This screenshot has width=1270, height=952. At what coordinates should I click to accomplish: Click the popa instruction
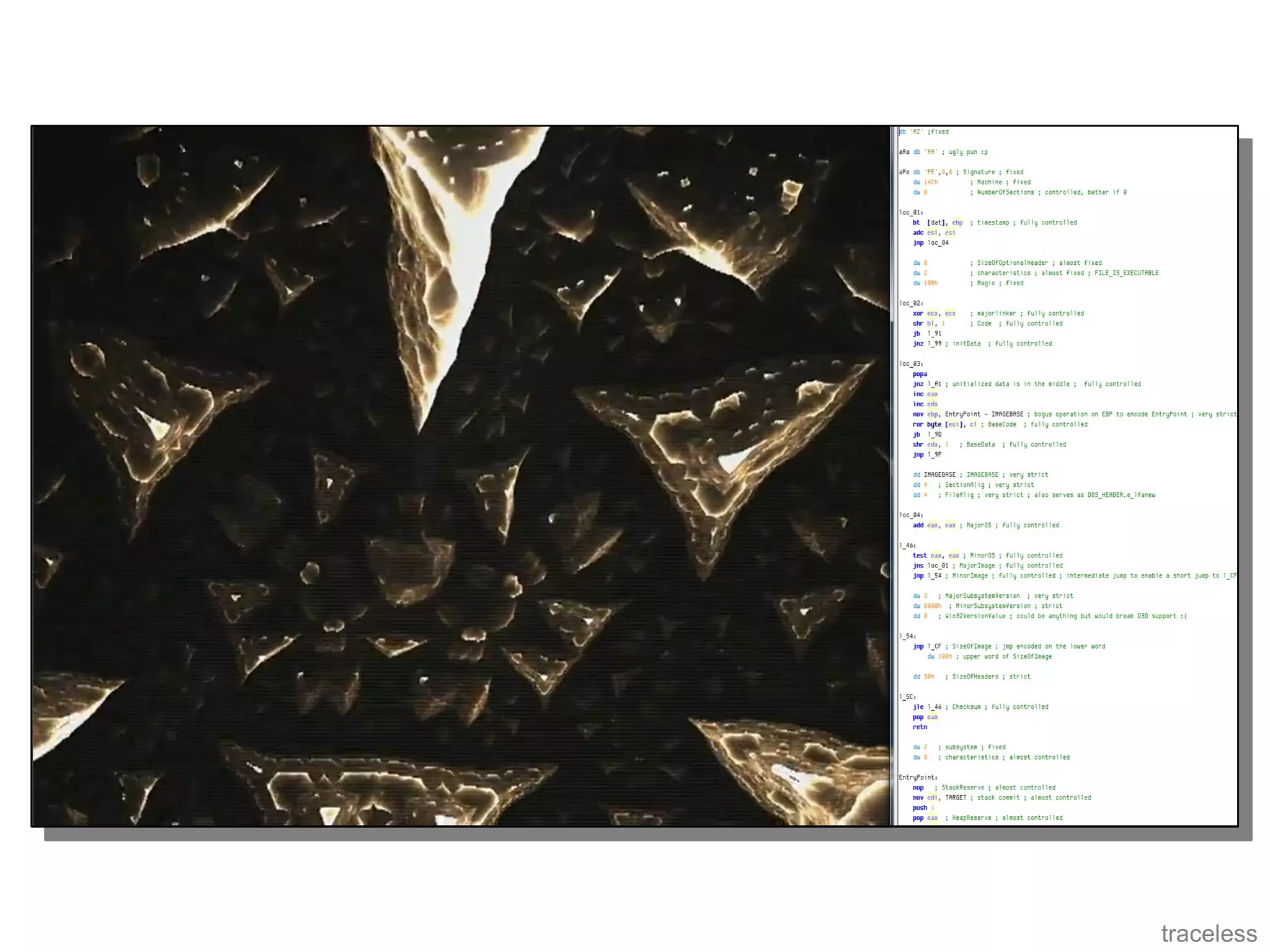click(x=920, y=374)
